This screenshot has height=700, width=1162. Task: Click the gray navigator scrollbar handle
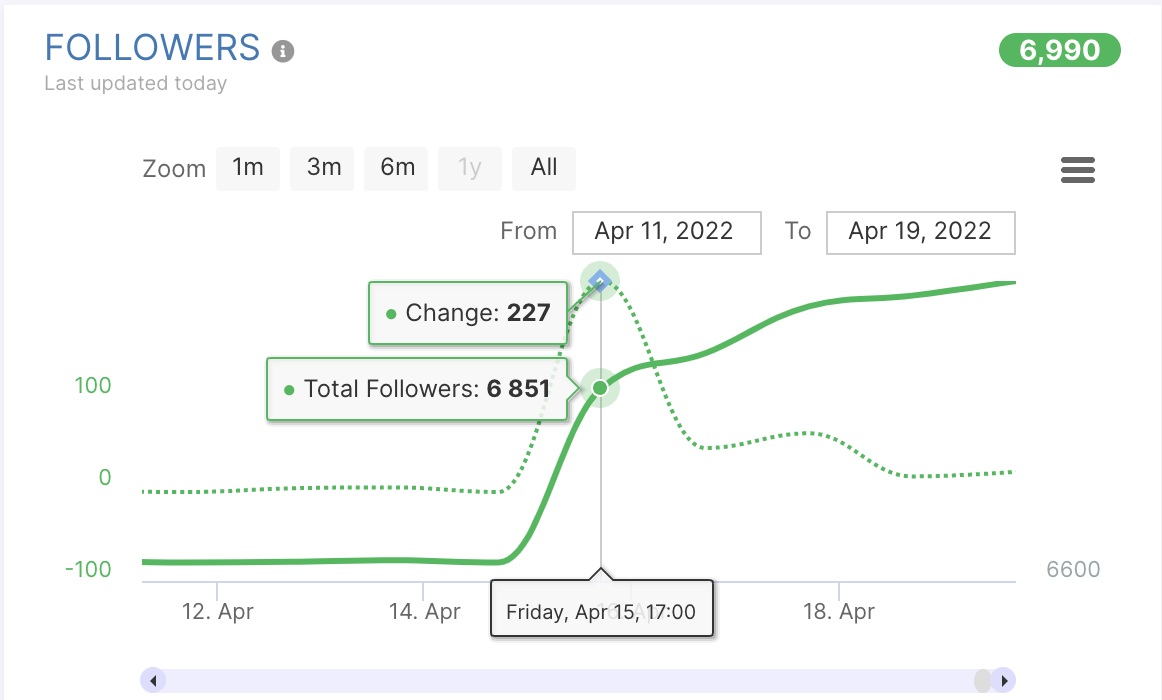click(x=983, y=681)
